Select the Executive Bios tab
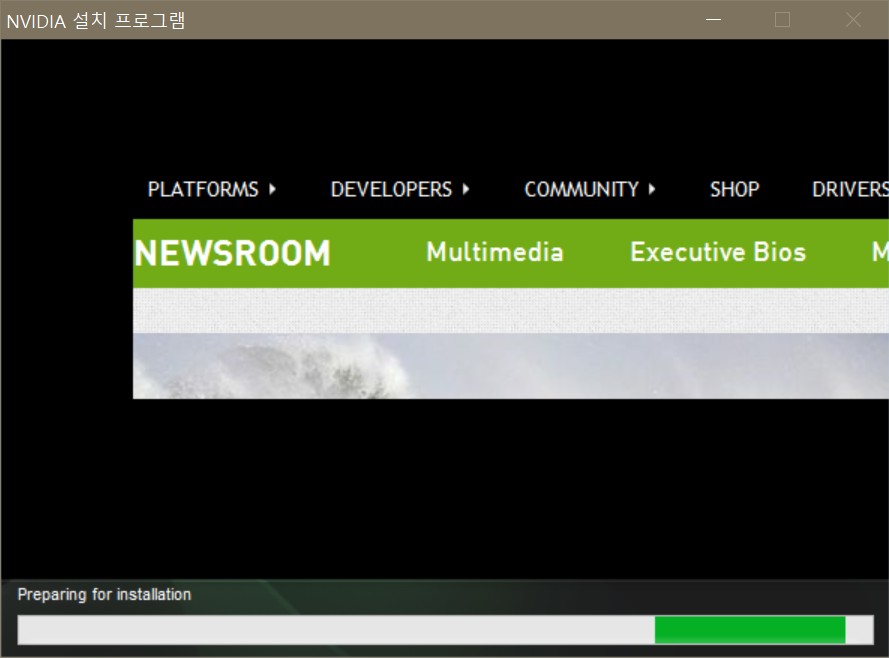Screen dimensions: 889x658 click(x=718, y=252)
